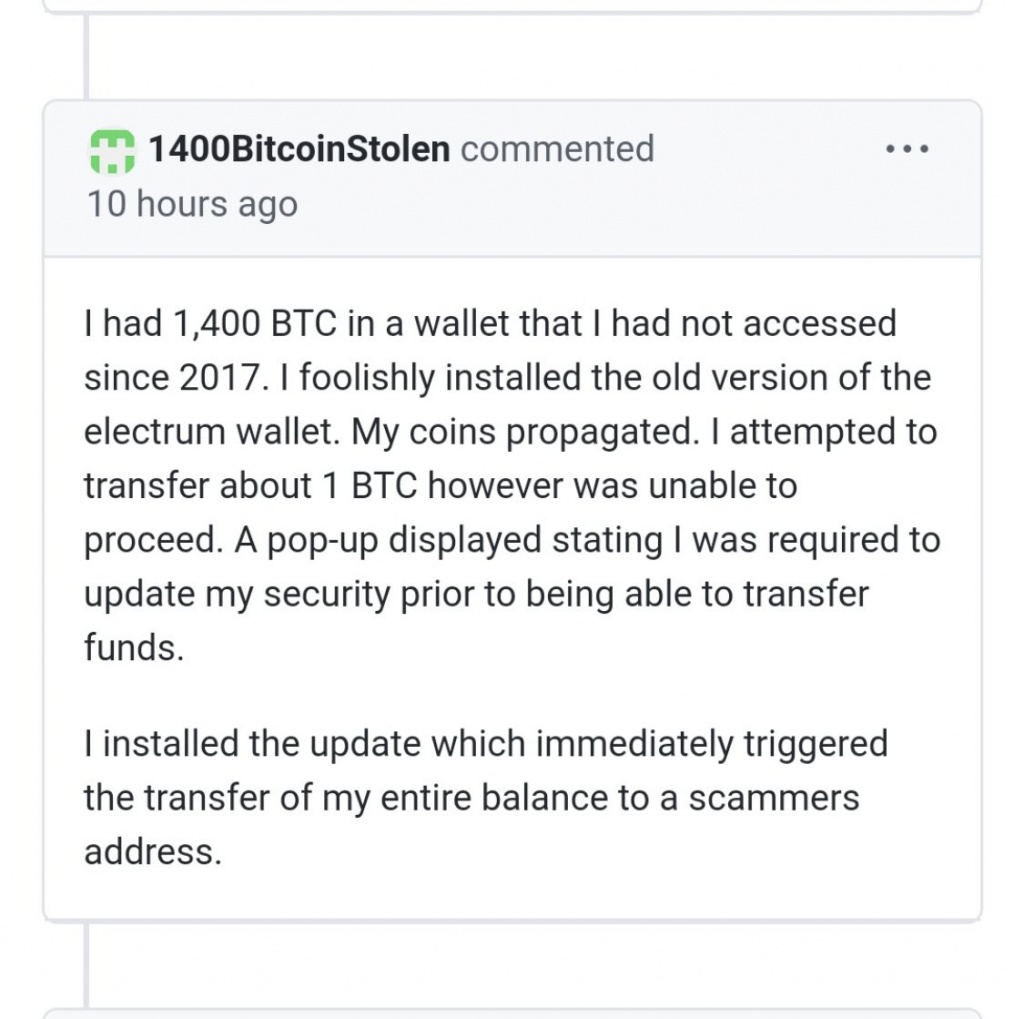Click the timeline connector line below the comment
This screenshot has height=1019, width=1024.
pyautogui.click(x=86, y=965)
